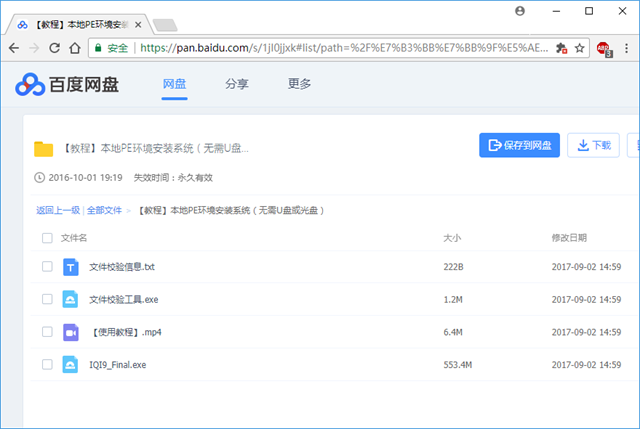Click the 下载 download button
The width and height of the screenshot is (640, 429).
(593, 145)
